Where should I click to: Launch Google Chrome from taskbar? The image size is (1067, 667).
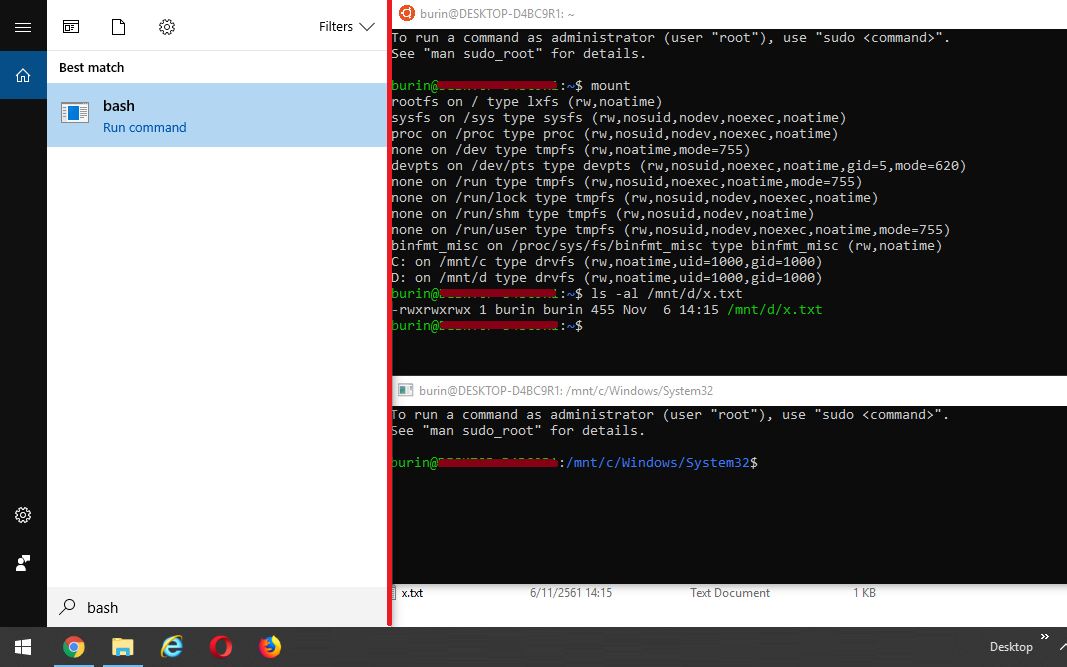coord(73,647)
